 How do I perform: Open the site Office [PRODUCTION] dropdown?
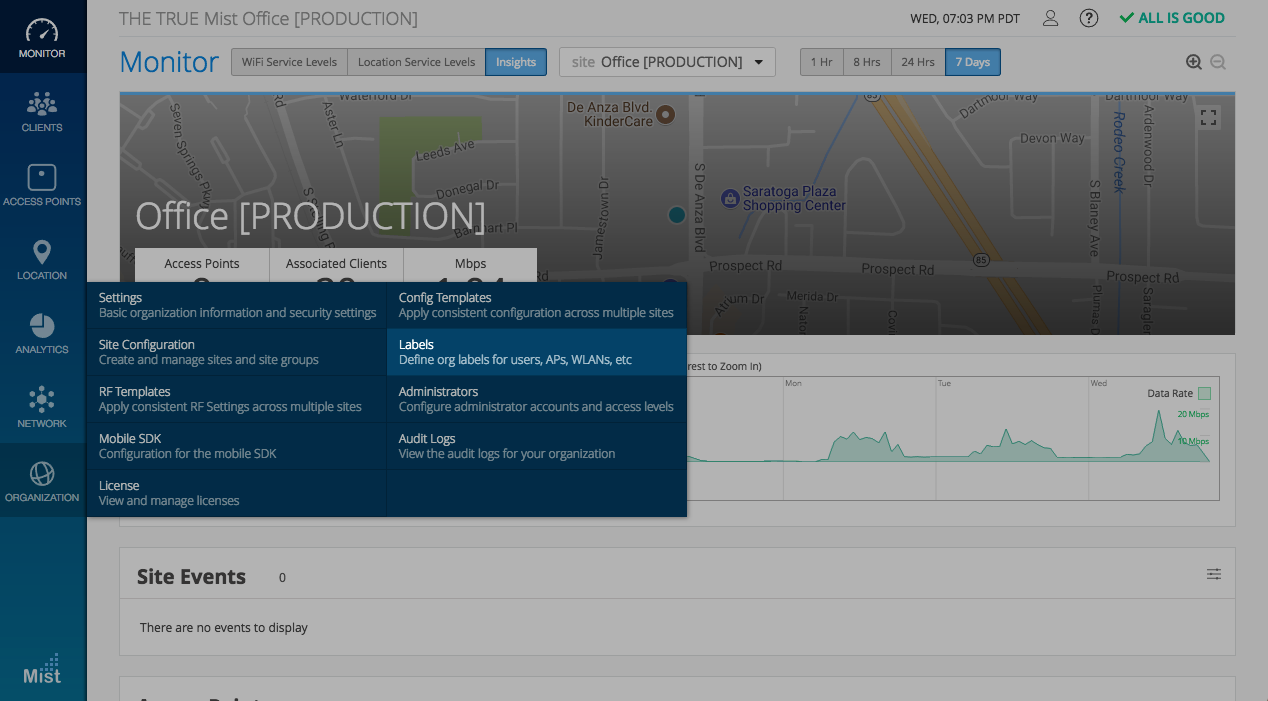(667, 62)
